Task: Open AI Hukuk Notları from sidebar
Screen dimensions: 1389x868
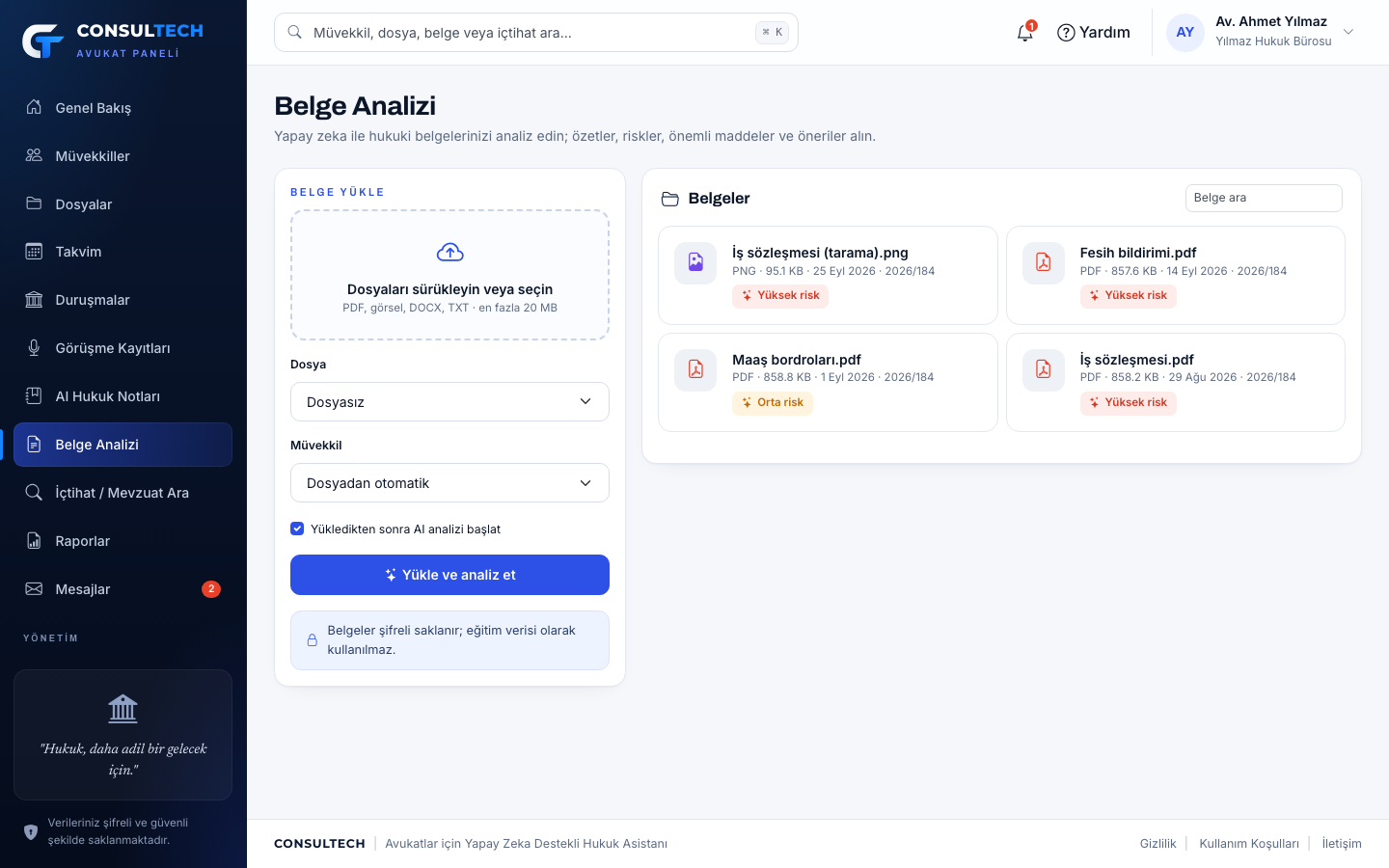Action: 123,396
